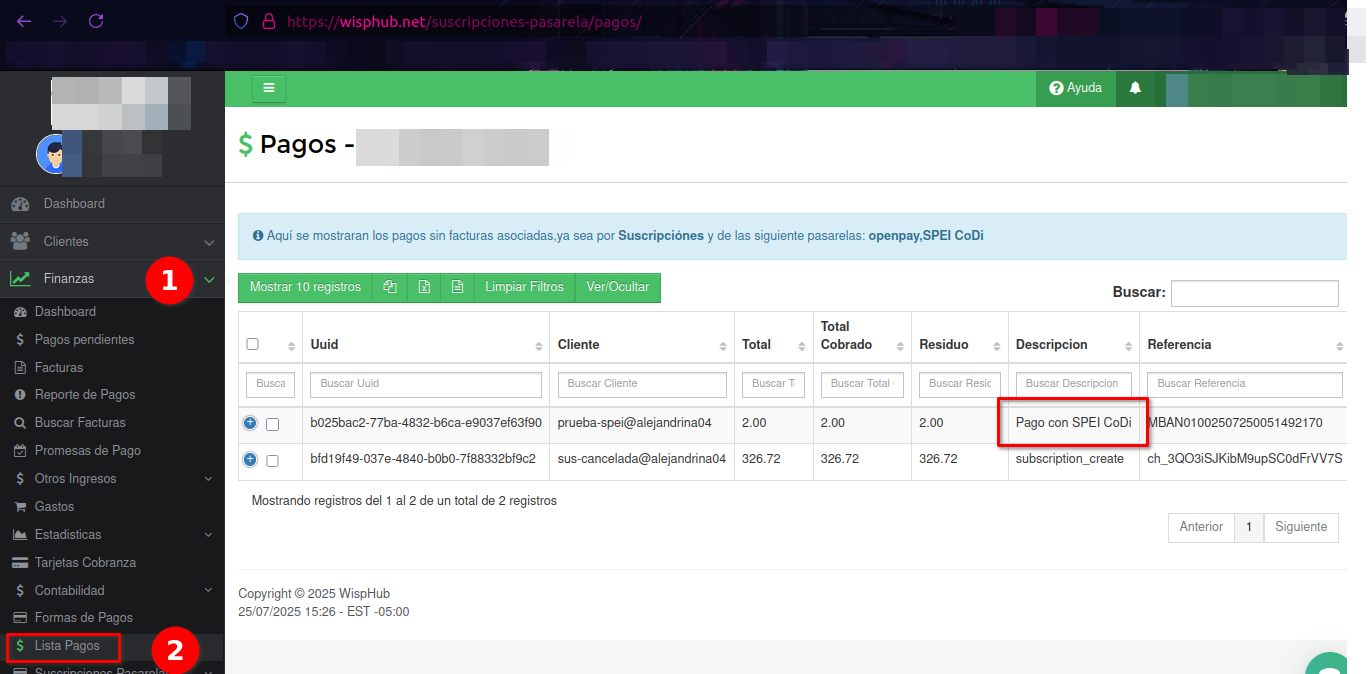Expand row details for sus-cancelada payment

pos(250,459)
